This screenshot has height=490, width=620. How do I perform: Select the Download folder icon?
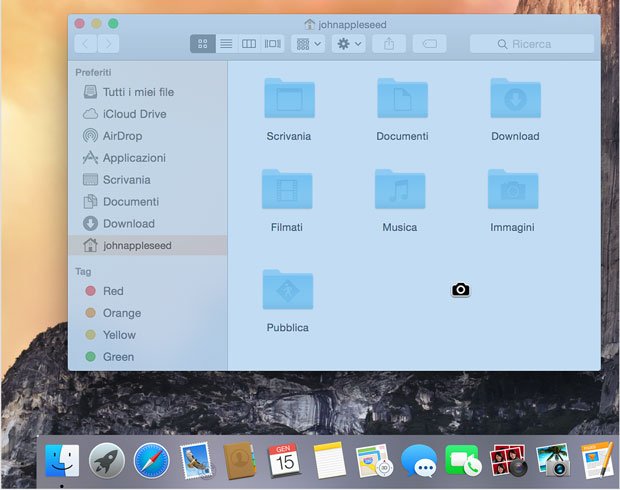(516, 98)
